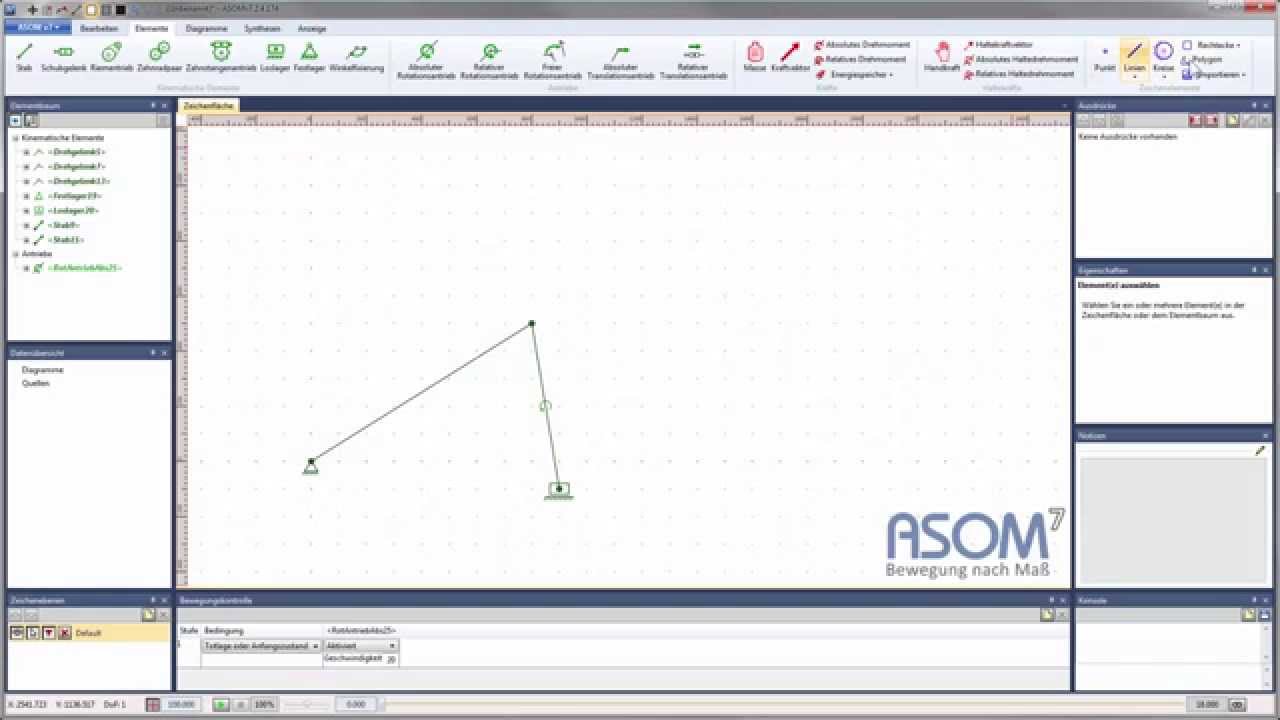1280x720 pixels.
Task: Click the Geschwindigkeit value field
Action: pos(391,659)
